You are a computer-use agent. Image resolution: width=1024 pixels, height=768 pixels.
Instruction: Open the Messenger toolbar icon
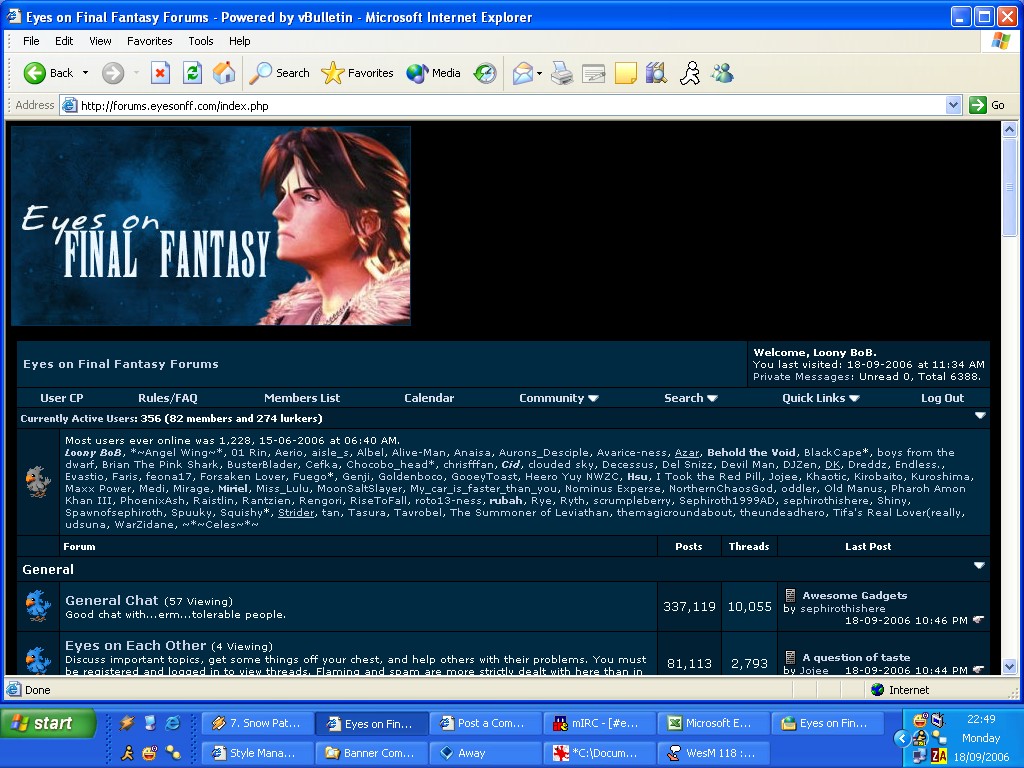point(722,72)
